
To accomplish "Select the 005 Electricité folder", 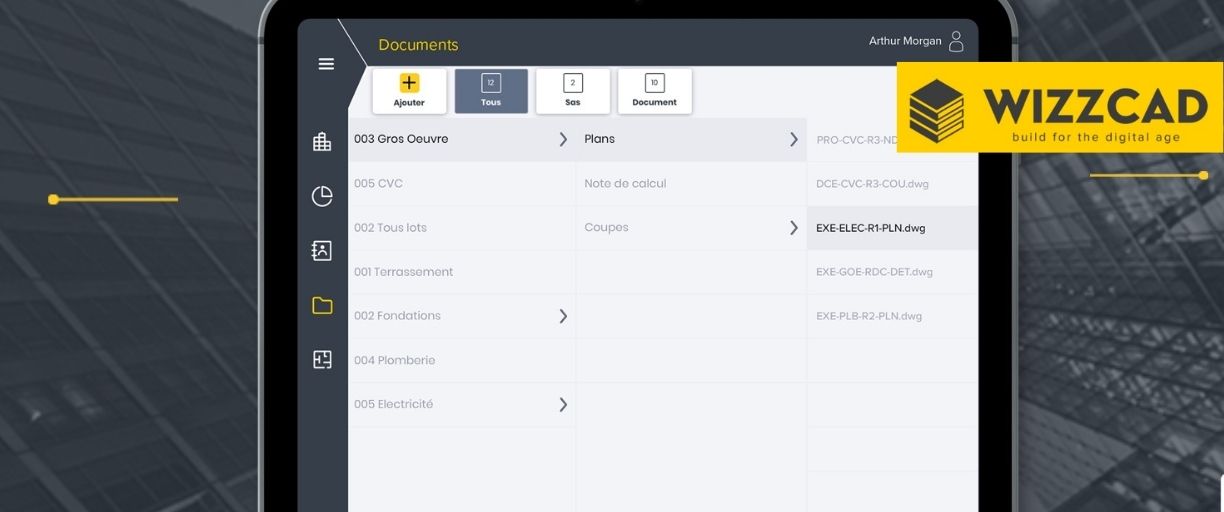I will [462, 405].
